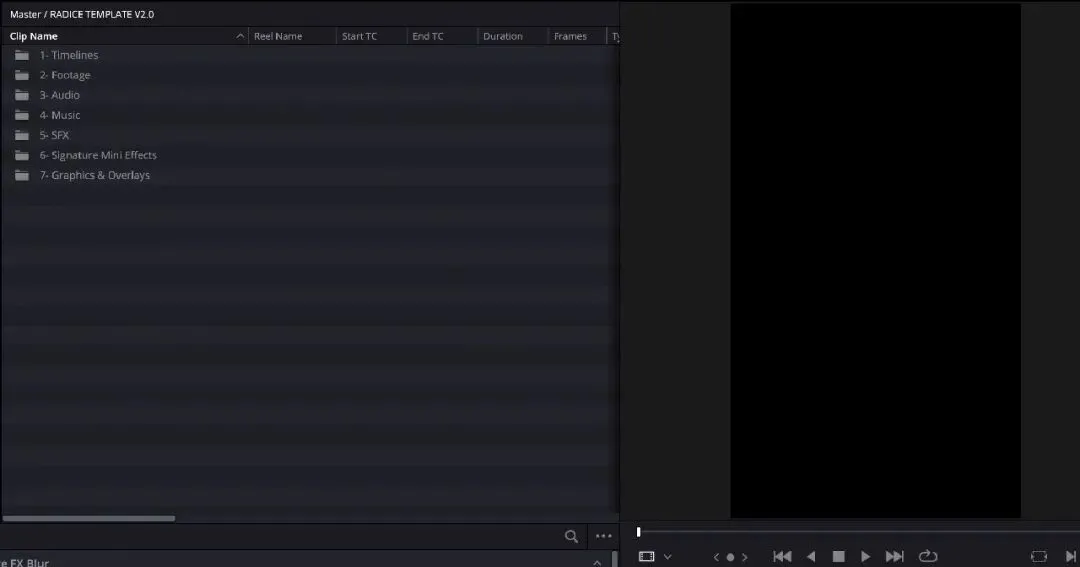The image size is (1080, 567).
Task: Select the 5- SFX row text
Action: click(x=54, y=135)
